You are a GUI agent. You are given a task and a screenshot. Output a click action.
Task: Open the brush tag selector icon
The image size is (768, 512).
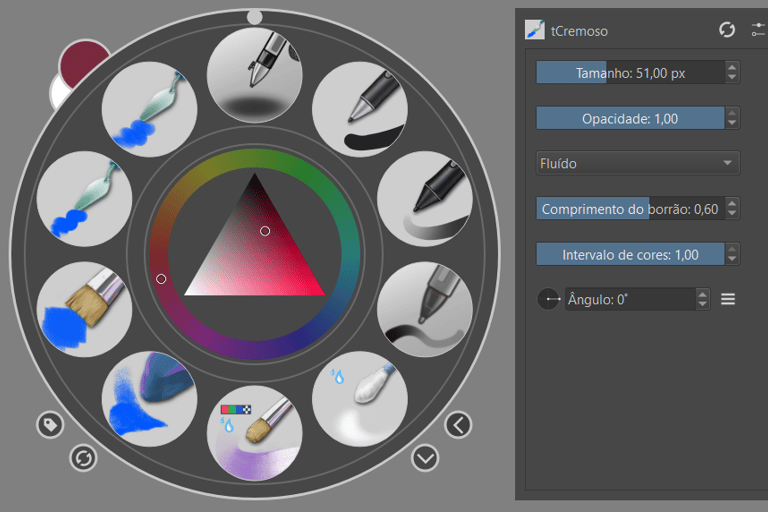[50, 424]
